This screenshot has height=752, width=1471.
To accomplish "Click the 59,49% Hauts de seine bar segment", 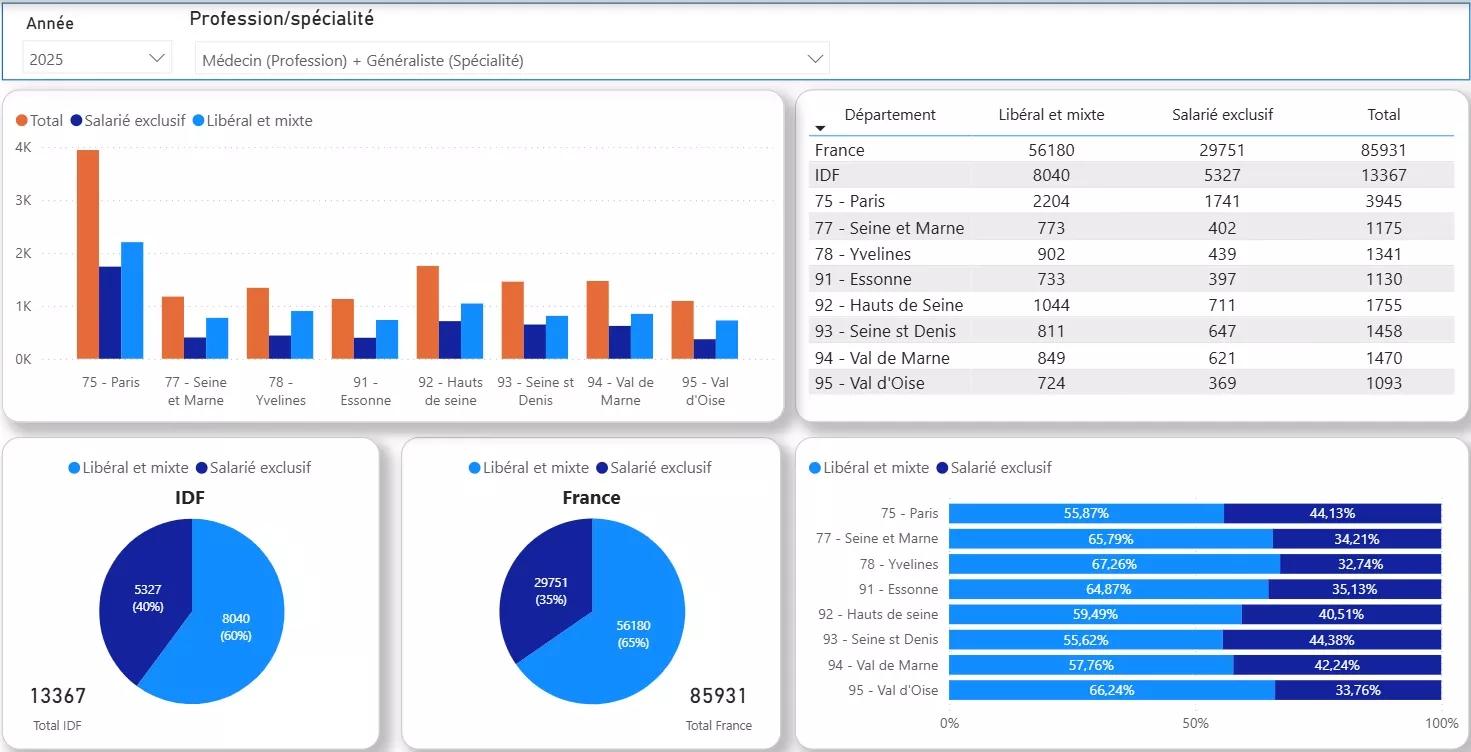I will click(1095, 615).
